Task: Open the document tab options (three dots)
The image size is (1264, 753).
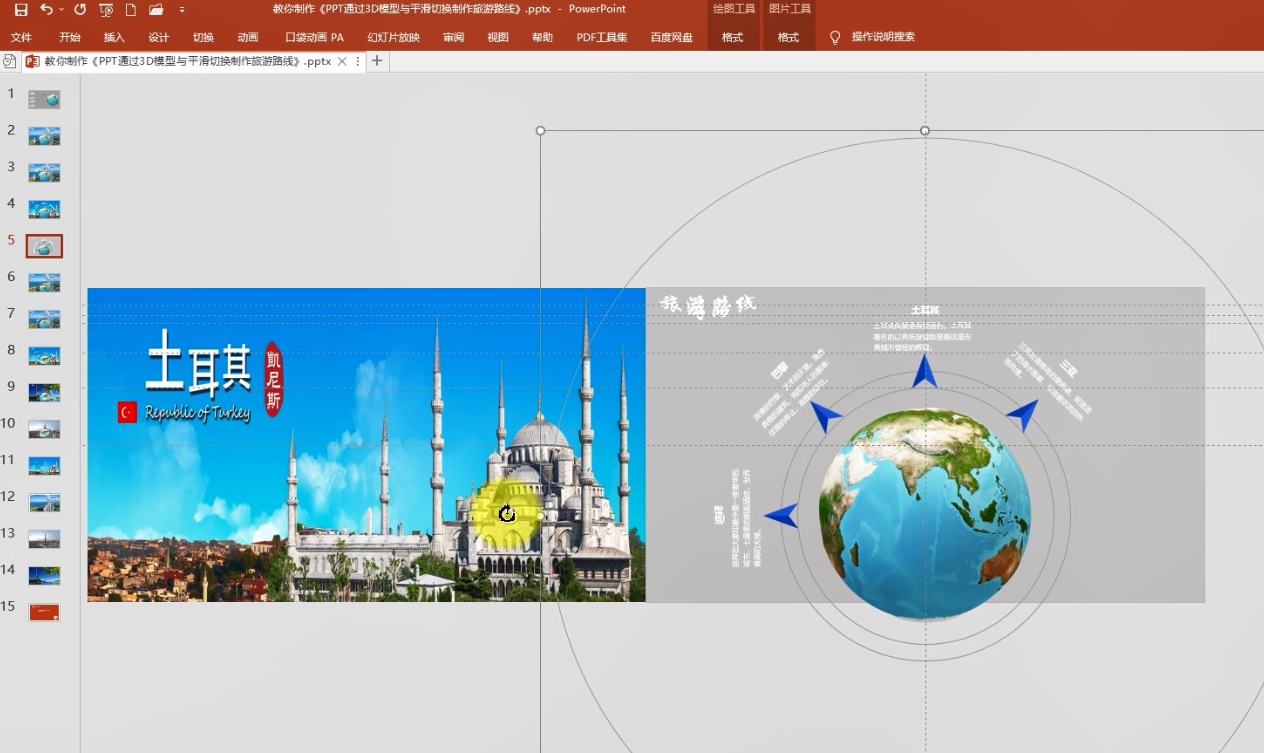Action: pos(358,61)
